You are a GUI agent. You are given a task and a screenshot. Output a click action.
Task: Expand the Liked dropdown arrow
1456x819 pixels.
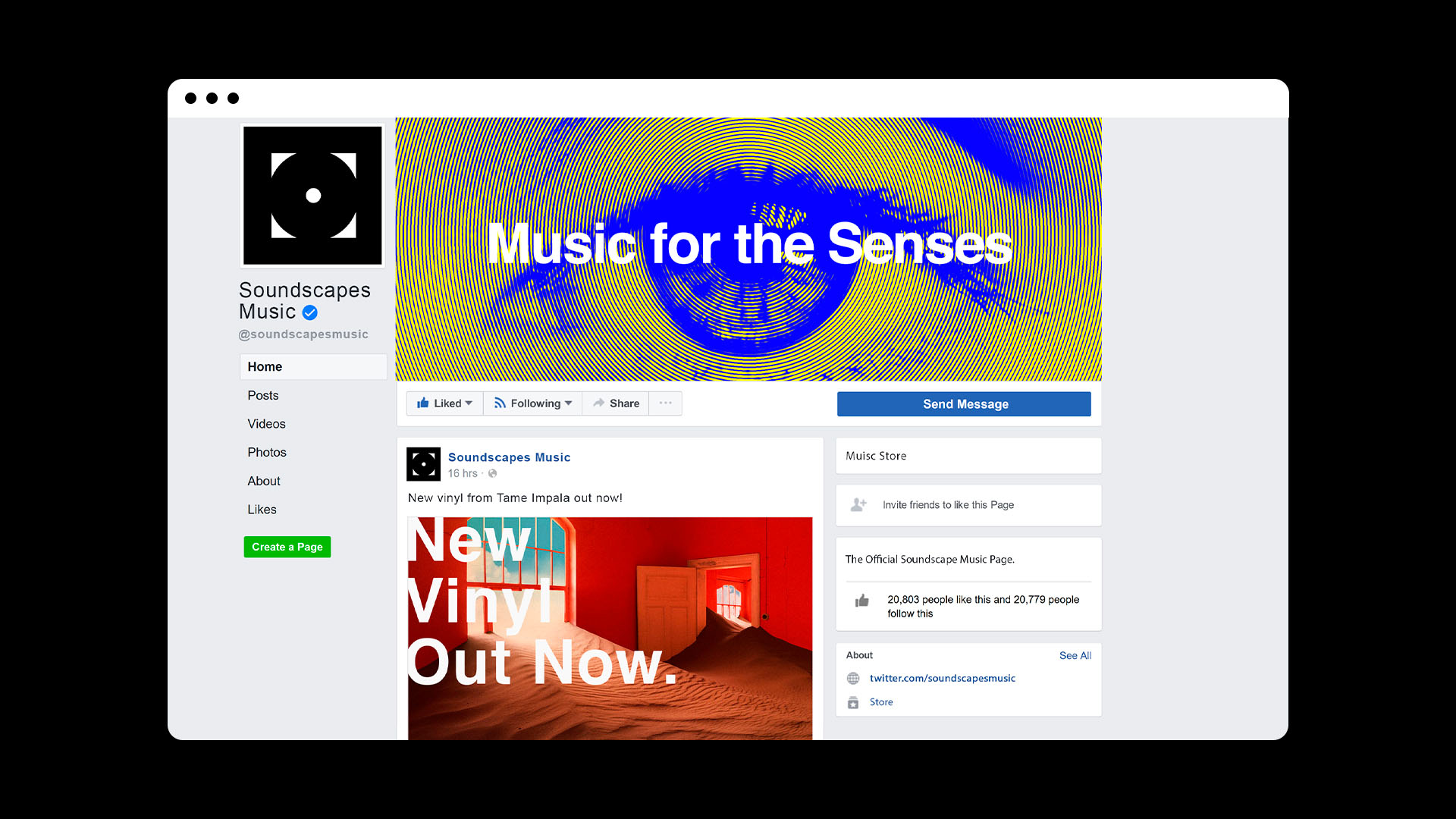pos(469,403)
